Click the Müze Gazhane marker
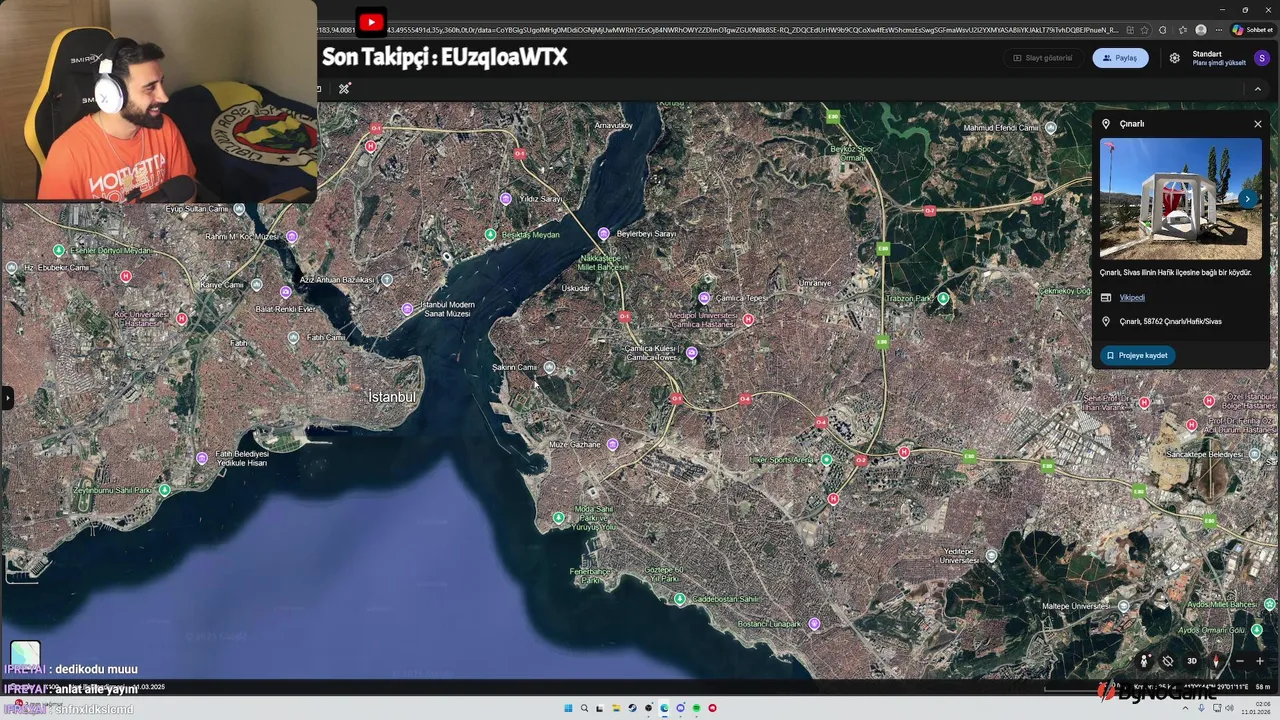The width and height of the screenshot is (1280, 720). (x=612, y=445)
